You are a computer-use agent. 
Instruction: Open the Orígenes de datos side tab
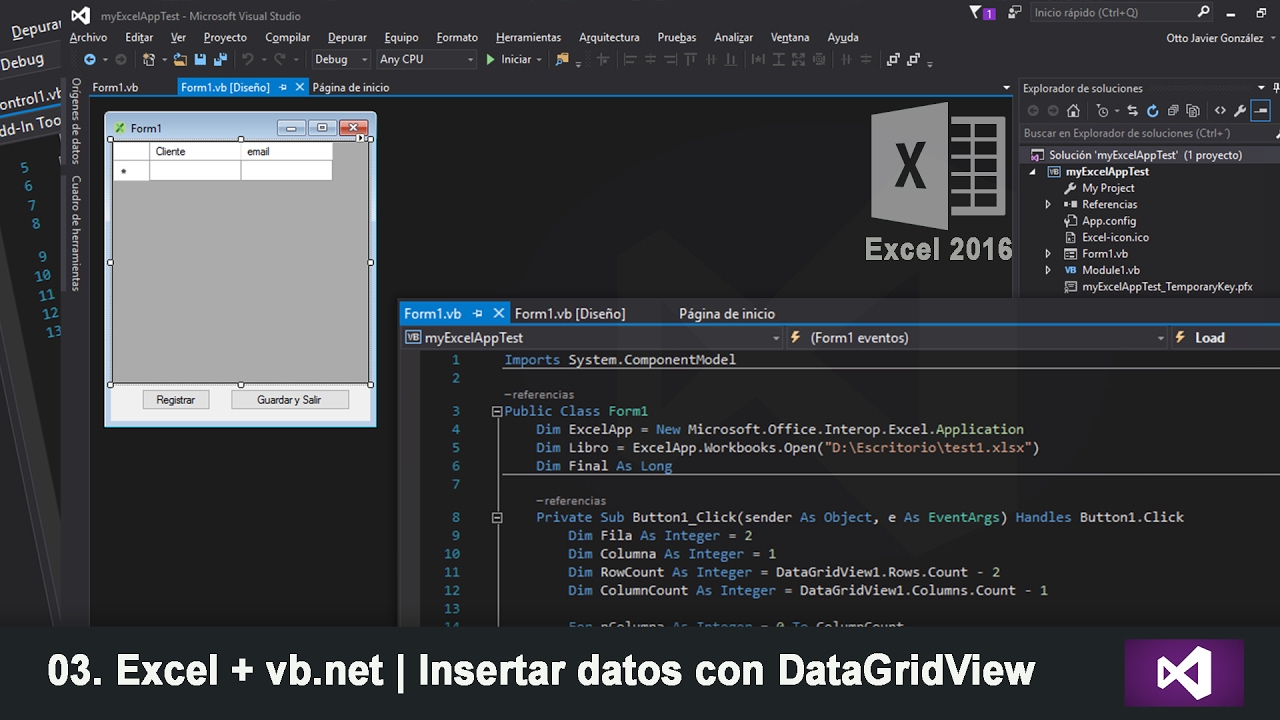pyautogui.click(x=75, y=122)
